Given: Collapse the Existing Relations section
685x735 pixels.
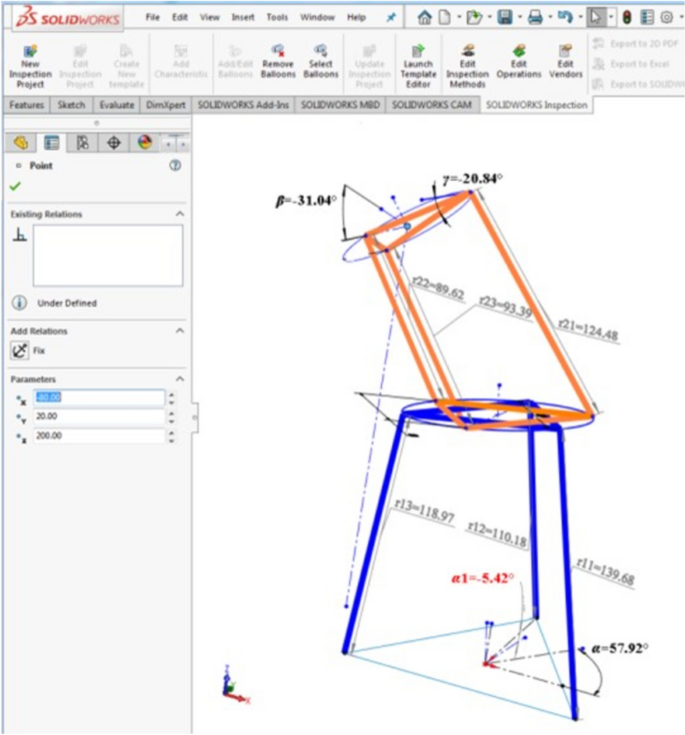Looking at the screenshot, I should pos(180,214).
